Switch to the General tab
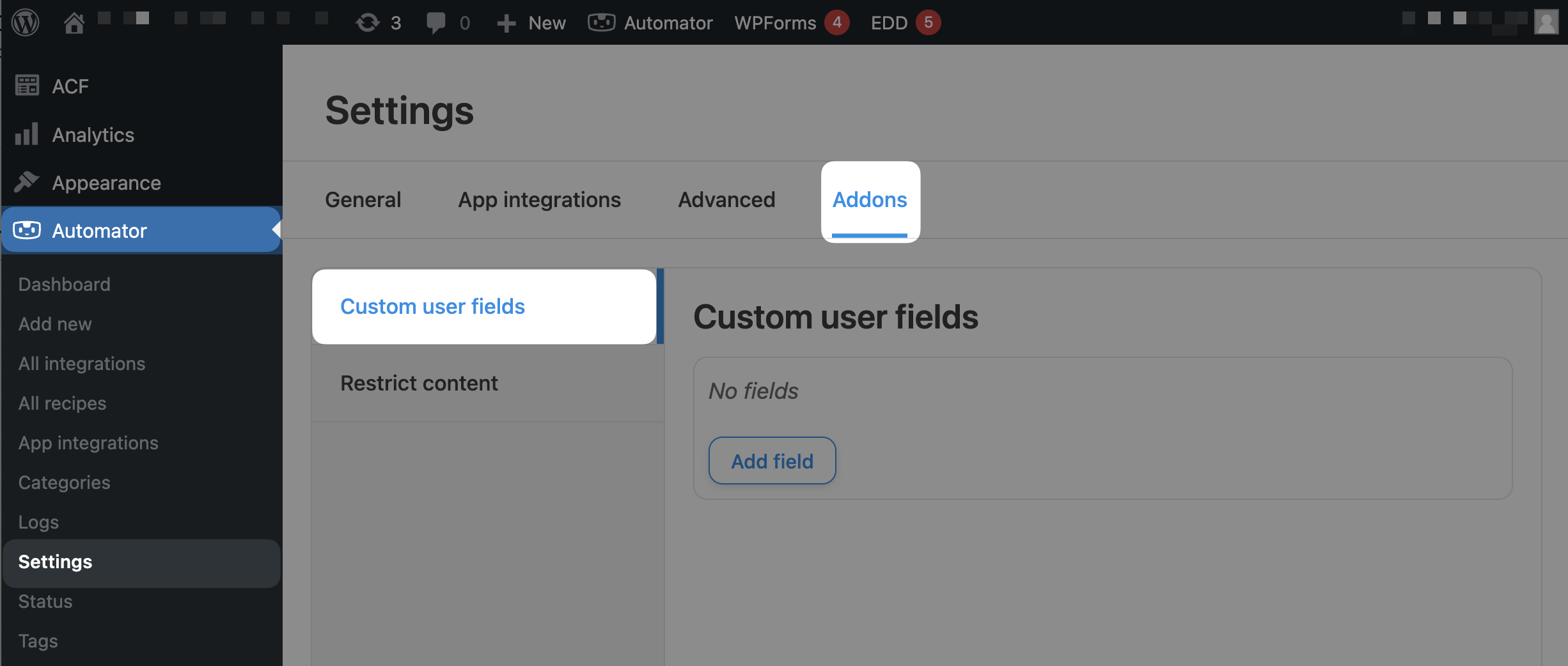The width and height of the screenshot is (1568, 666). 363,200
